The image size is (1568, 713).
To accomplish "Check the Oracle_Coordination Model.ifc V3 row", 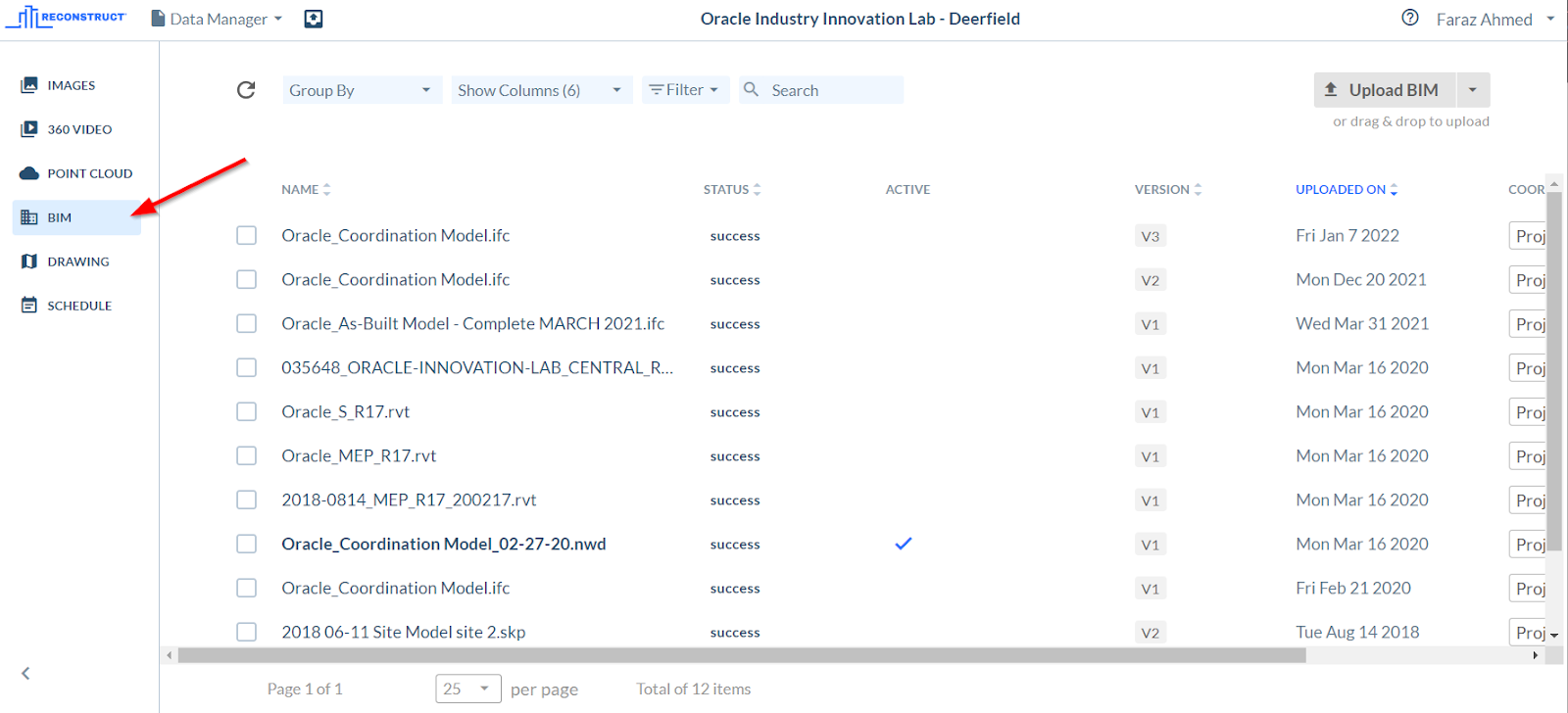I will [247, 235].
